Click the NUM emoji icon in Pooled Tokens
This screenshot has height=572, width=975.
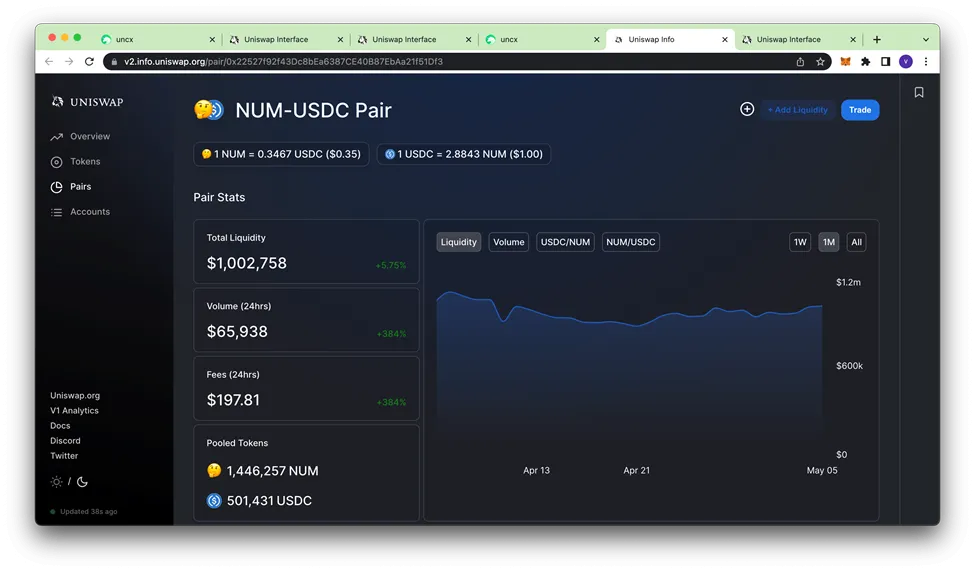click(214, 471)
